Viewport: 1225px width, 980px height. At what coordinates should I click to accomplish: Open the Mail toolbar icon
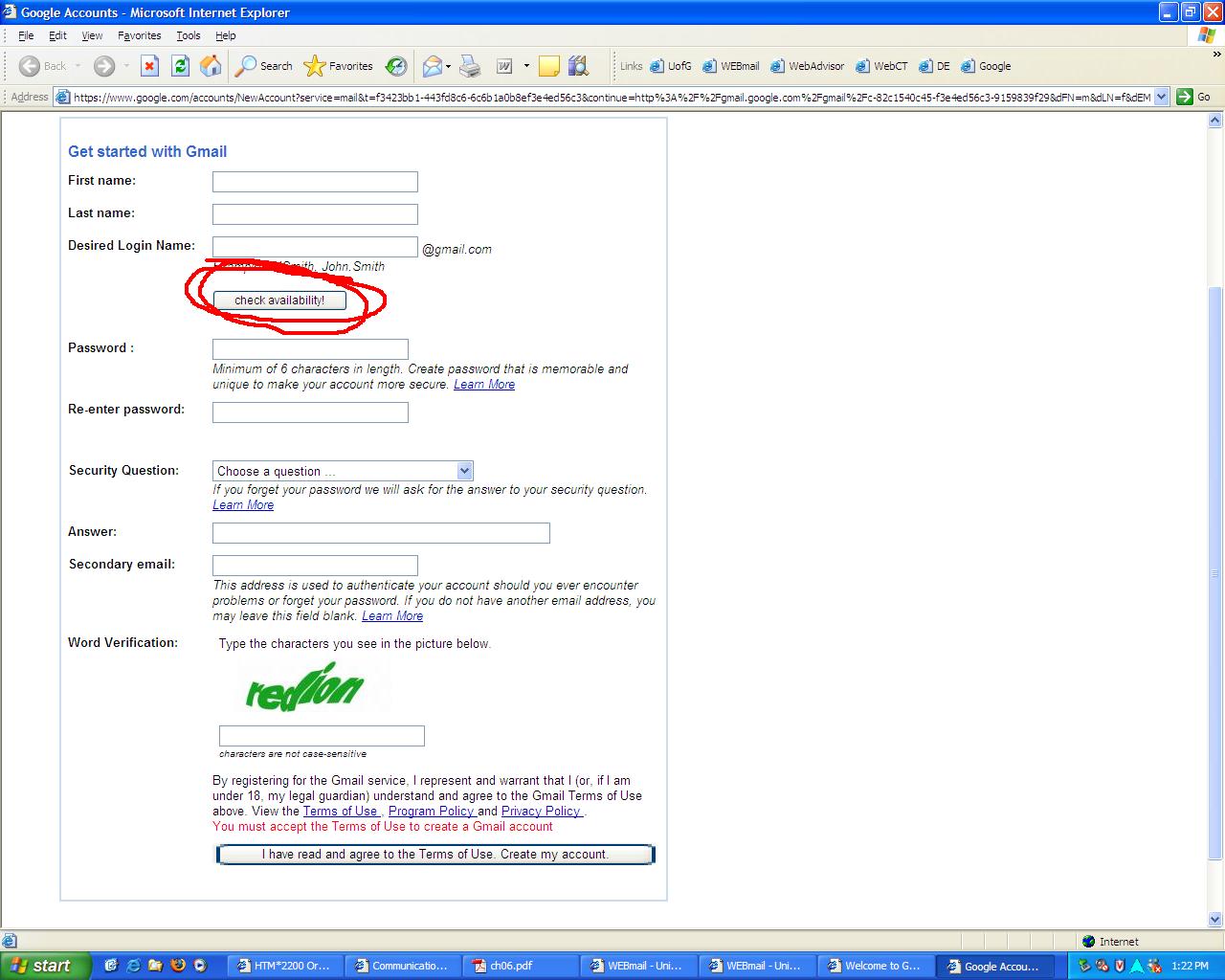pos(433,66)
